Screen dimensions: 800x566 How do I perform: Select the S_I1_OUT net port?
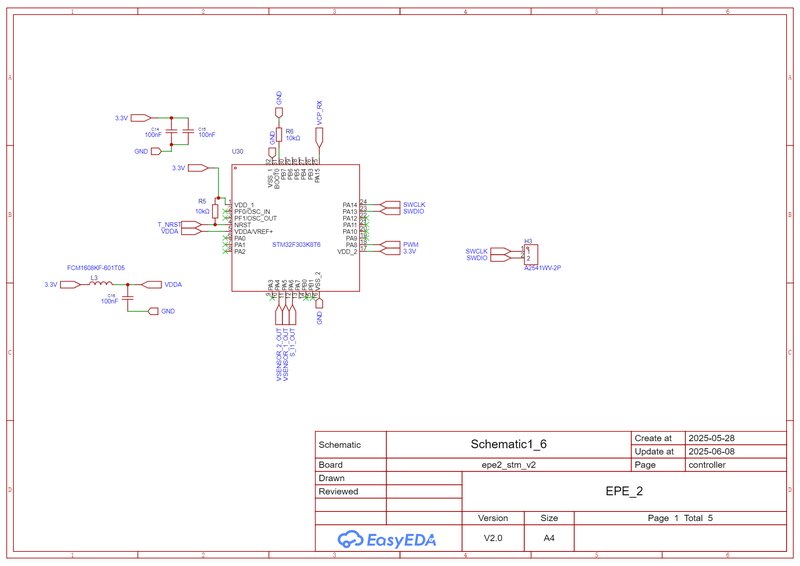click(x=292, y=315)
